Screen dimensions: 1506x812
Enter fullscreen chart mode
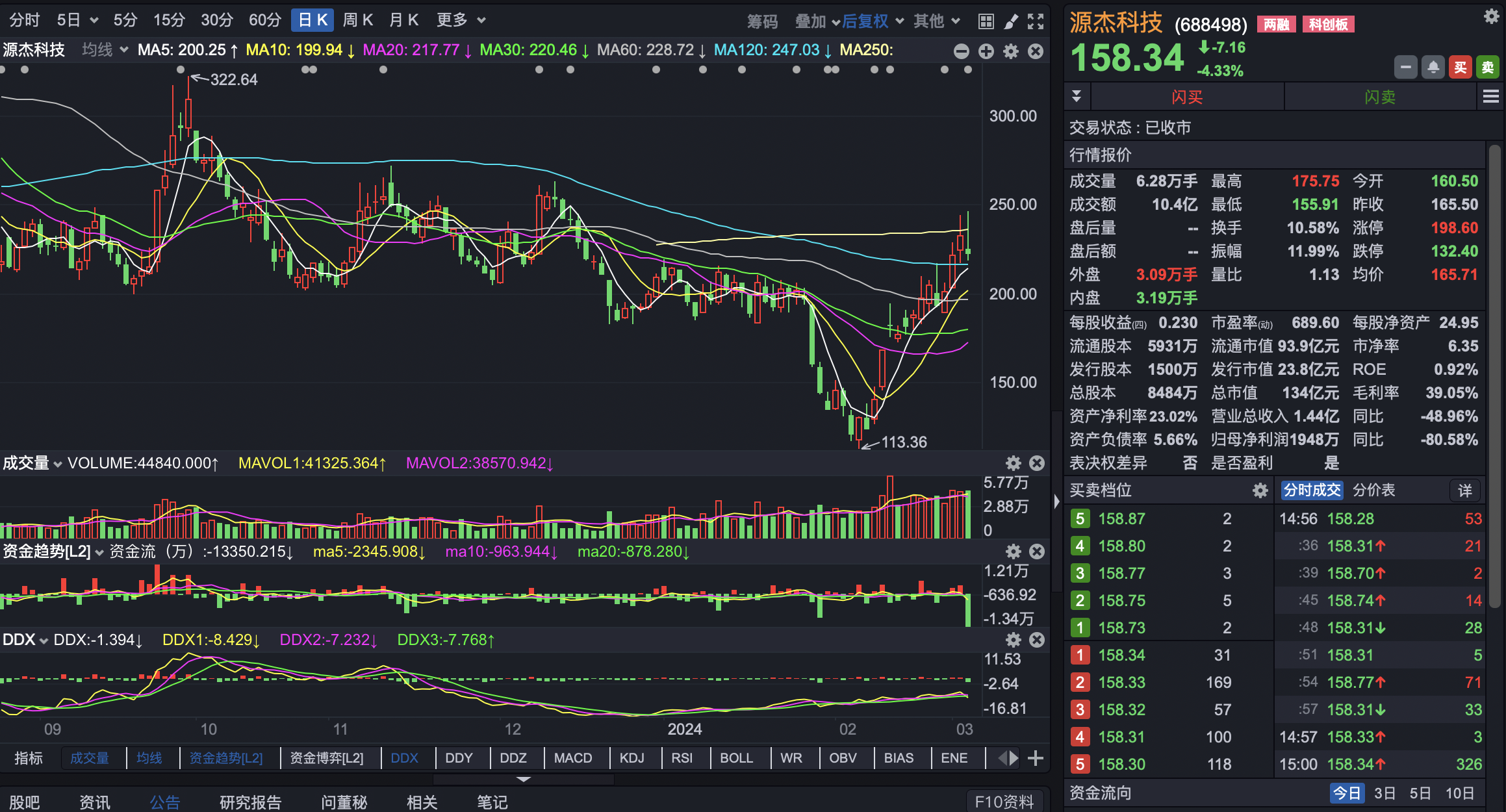click(1036, 21)
